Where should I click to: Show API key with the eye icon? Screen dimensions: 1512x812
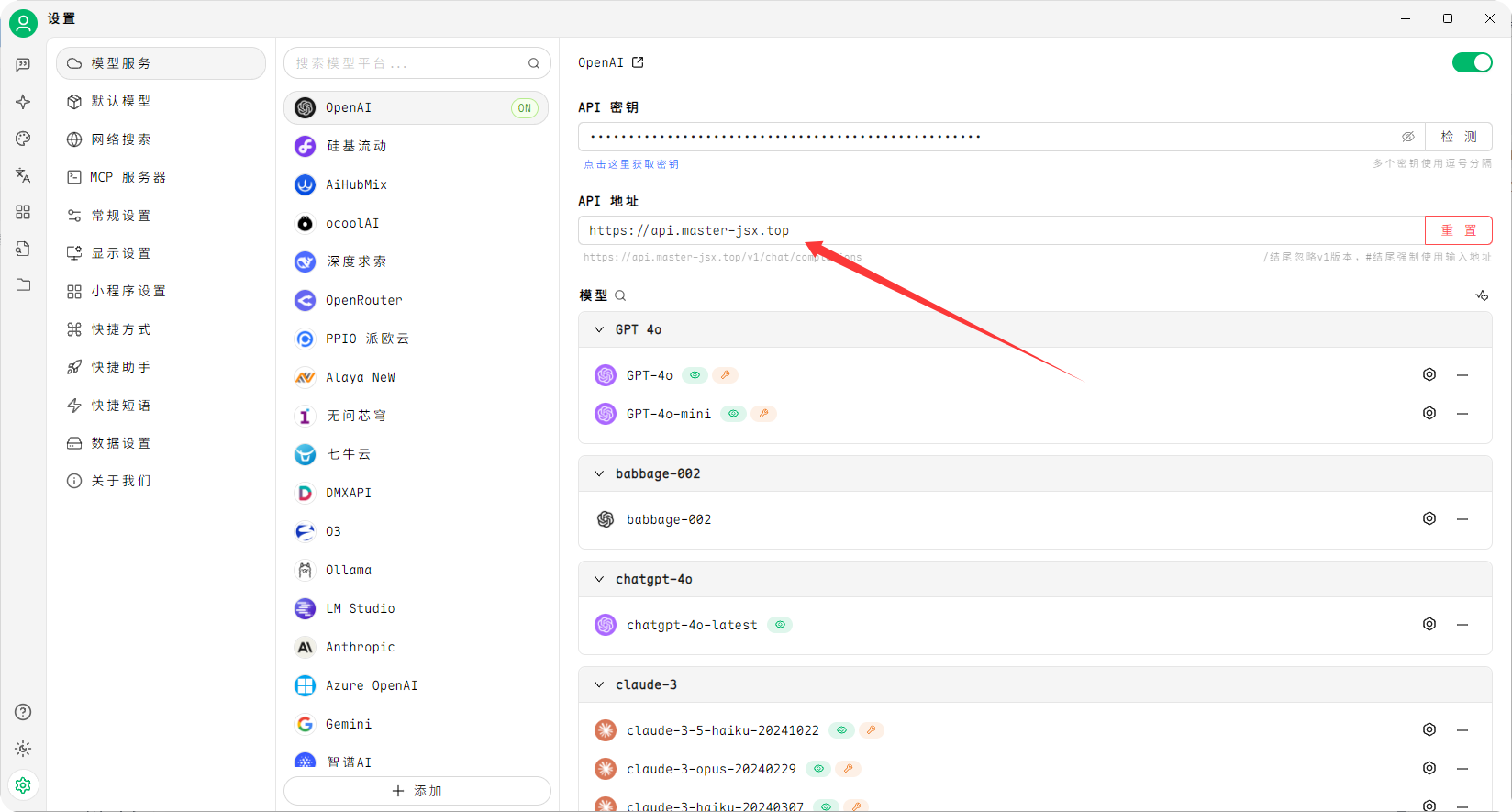tap(1407, 137)
